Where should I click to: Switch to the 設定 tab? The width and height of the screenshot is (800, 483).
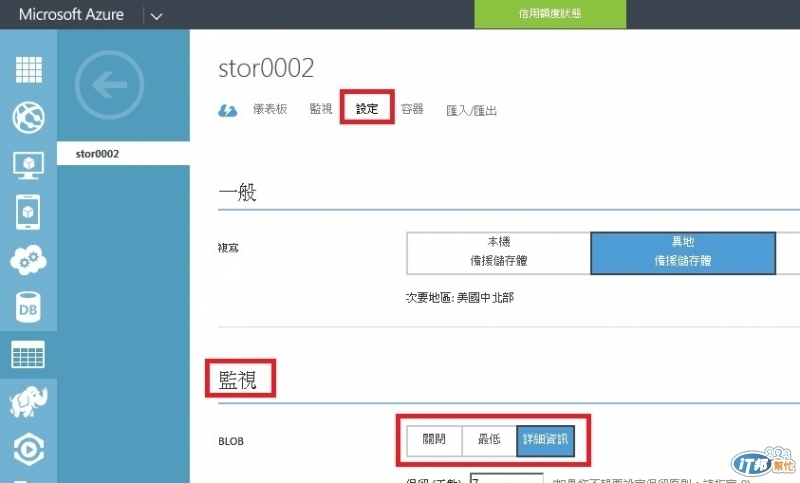point(367,109)
